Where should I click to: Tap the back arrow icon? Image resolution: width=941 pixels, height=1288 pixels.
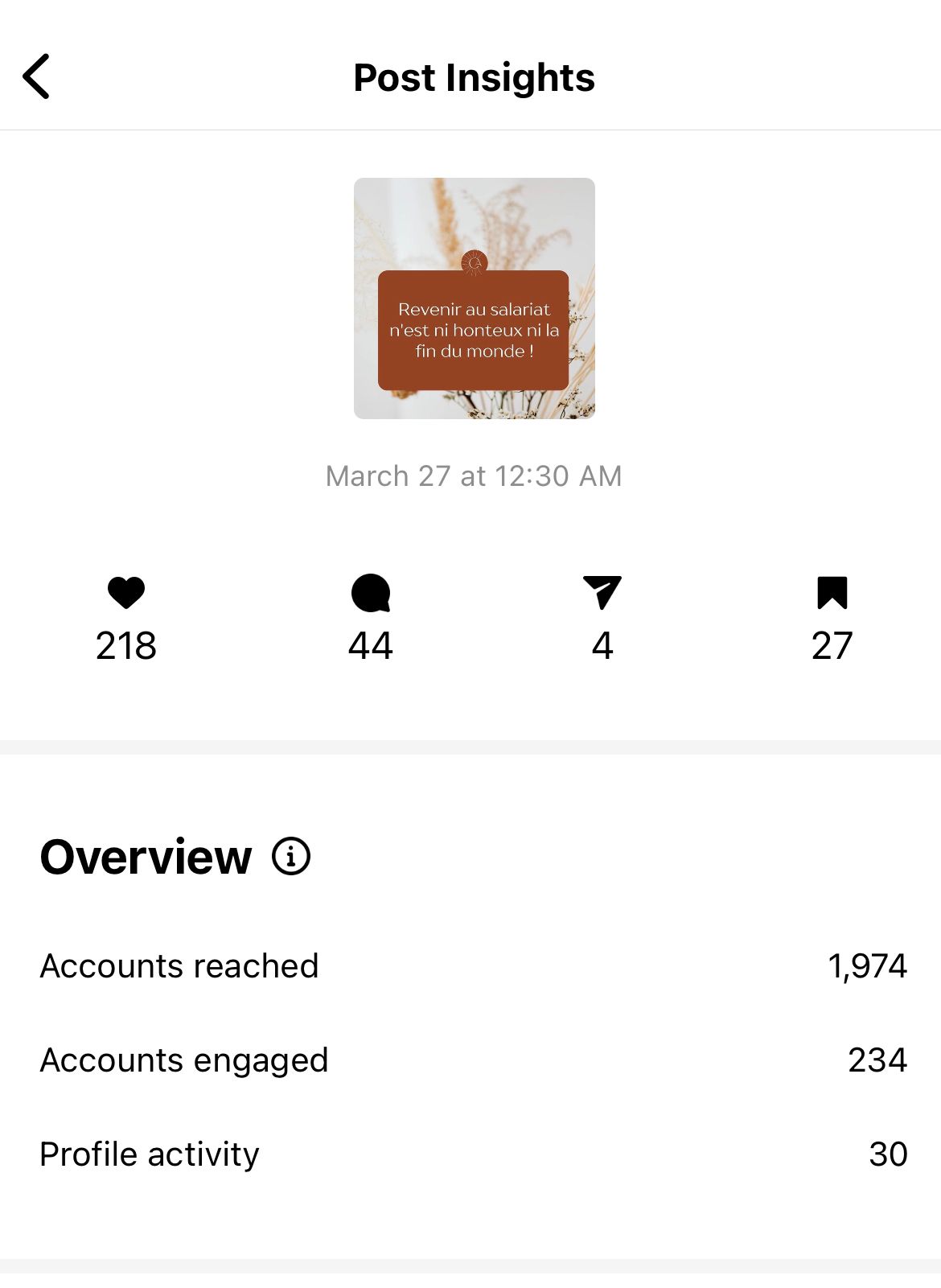tap(37, 76)
